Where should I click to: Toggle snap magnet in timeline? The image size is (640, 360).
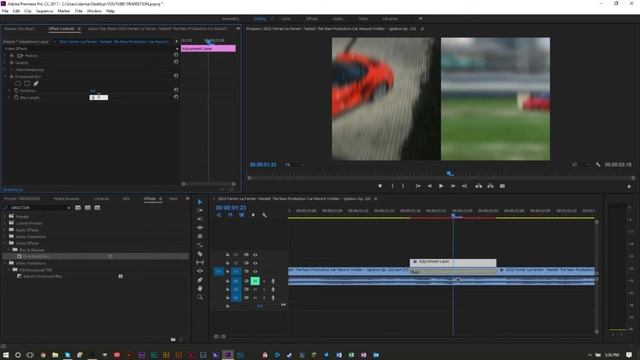click(x=230, y=215)
